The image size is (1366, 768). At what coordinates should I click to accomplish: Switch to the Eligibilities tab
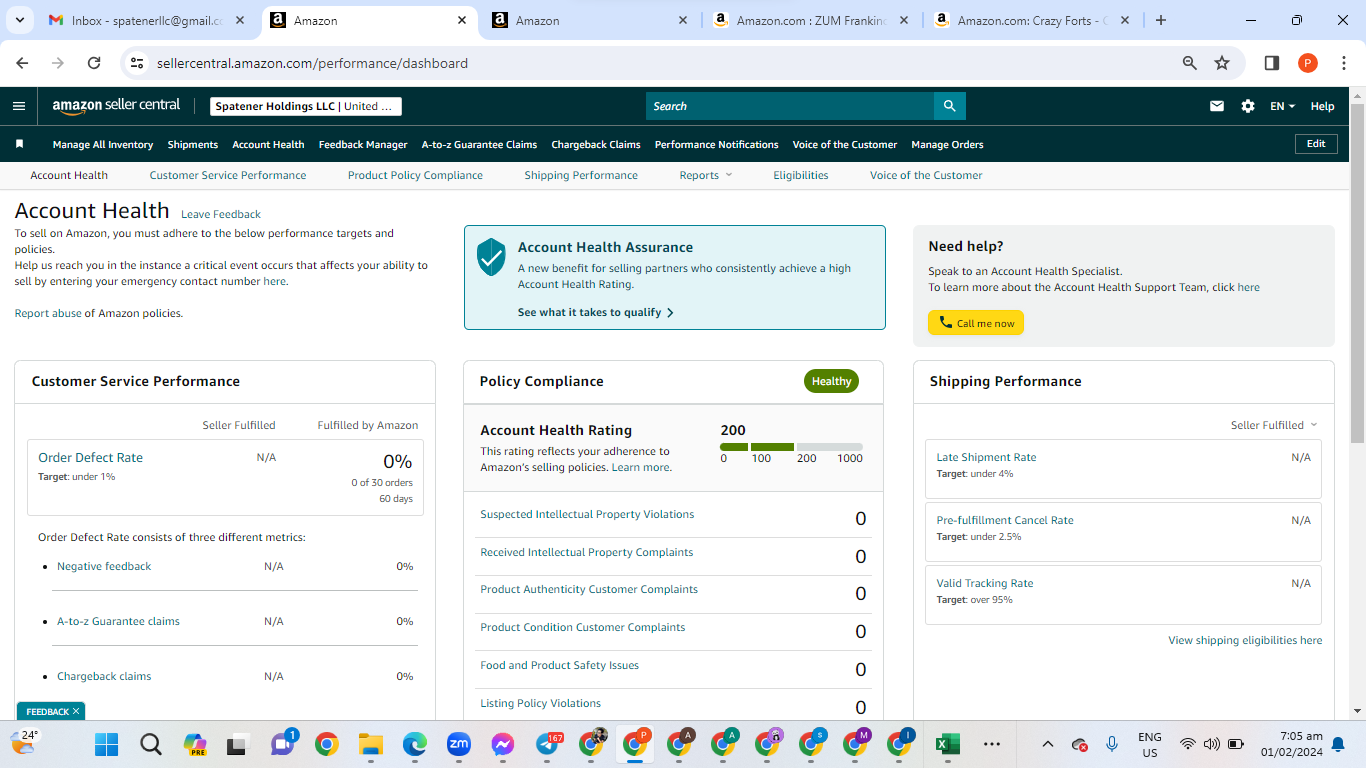click(x=801, y=175)
